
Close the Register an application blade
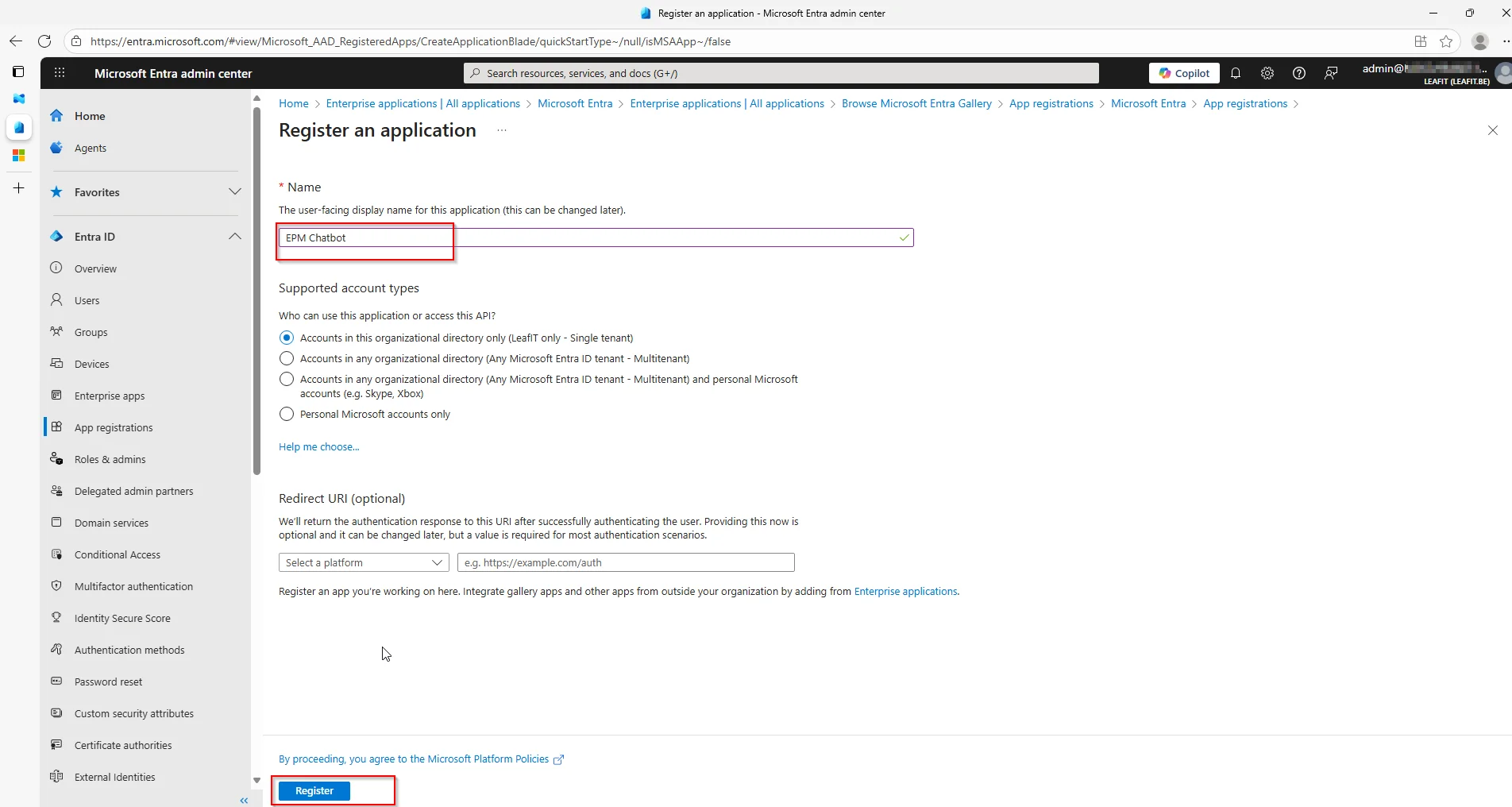pyautogui.click(x=1493, y=130)
